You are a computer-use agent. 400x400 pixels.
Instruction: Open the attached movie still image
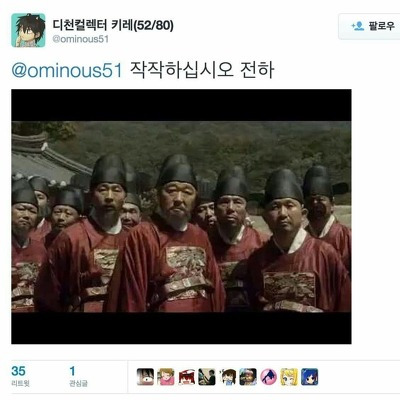click(x=181, y=216)
